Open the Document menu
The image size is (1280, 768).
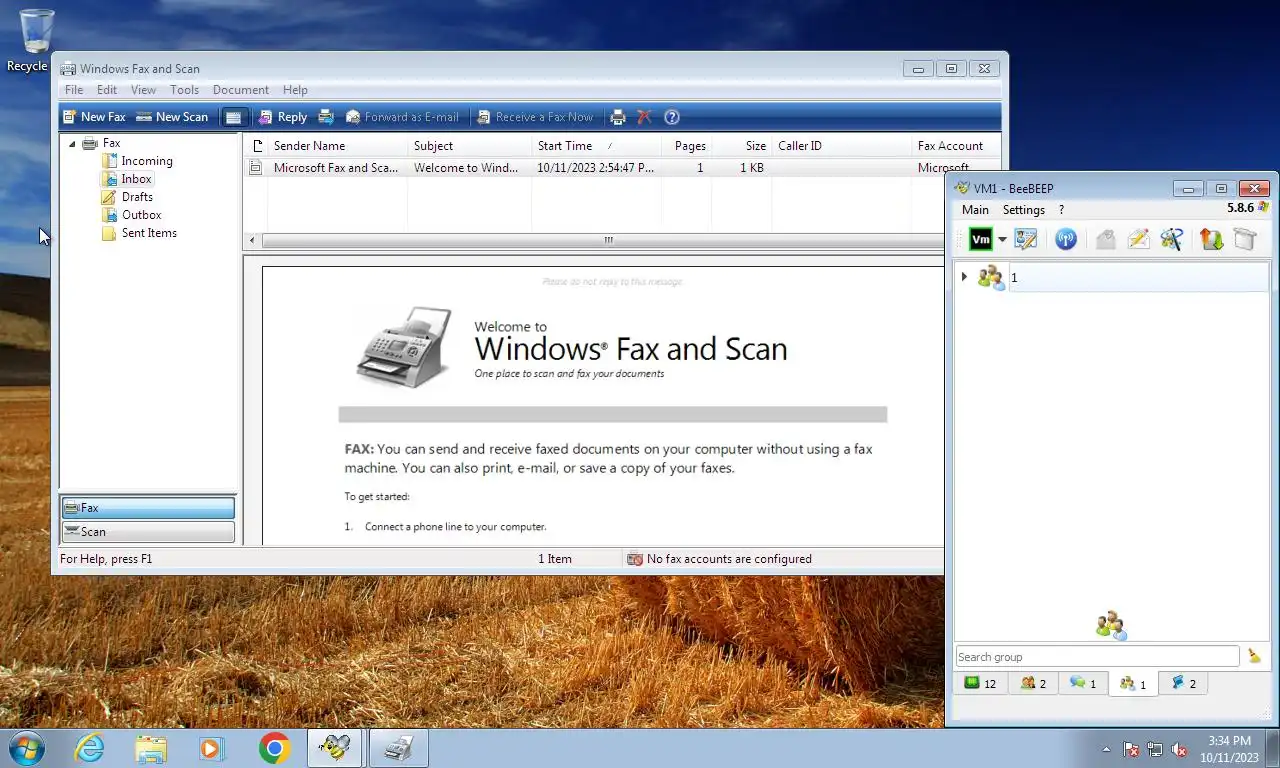240,90
